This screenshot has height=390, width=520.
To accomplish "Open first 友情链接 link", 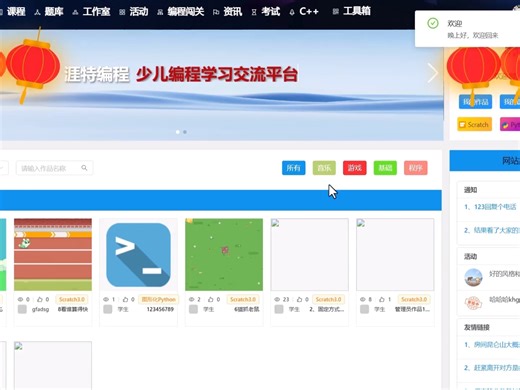I will tap(492, 345).
